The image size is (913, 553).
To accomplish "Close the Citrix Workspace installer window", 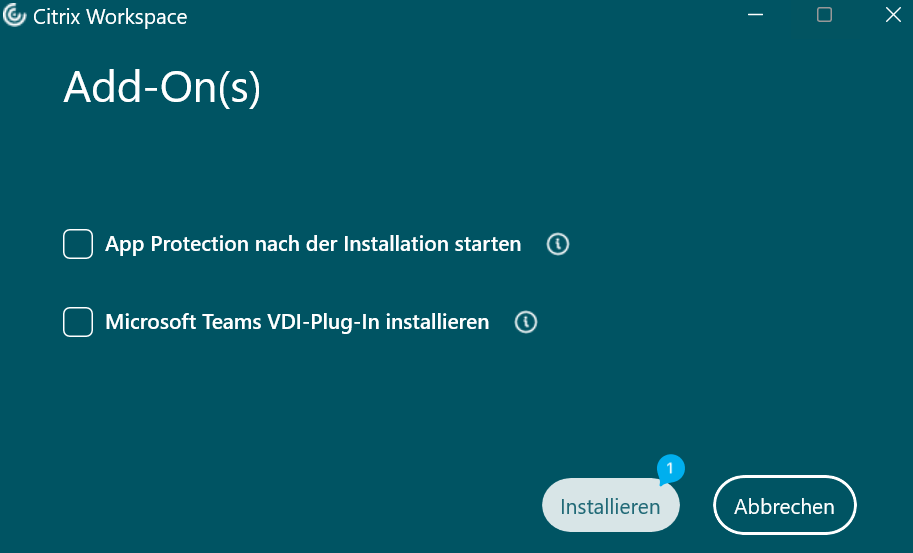I will point(892,15).
